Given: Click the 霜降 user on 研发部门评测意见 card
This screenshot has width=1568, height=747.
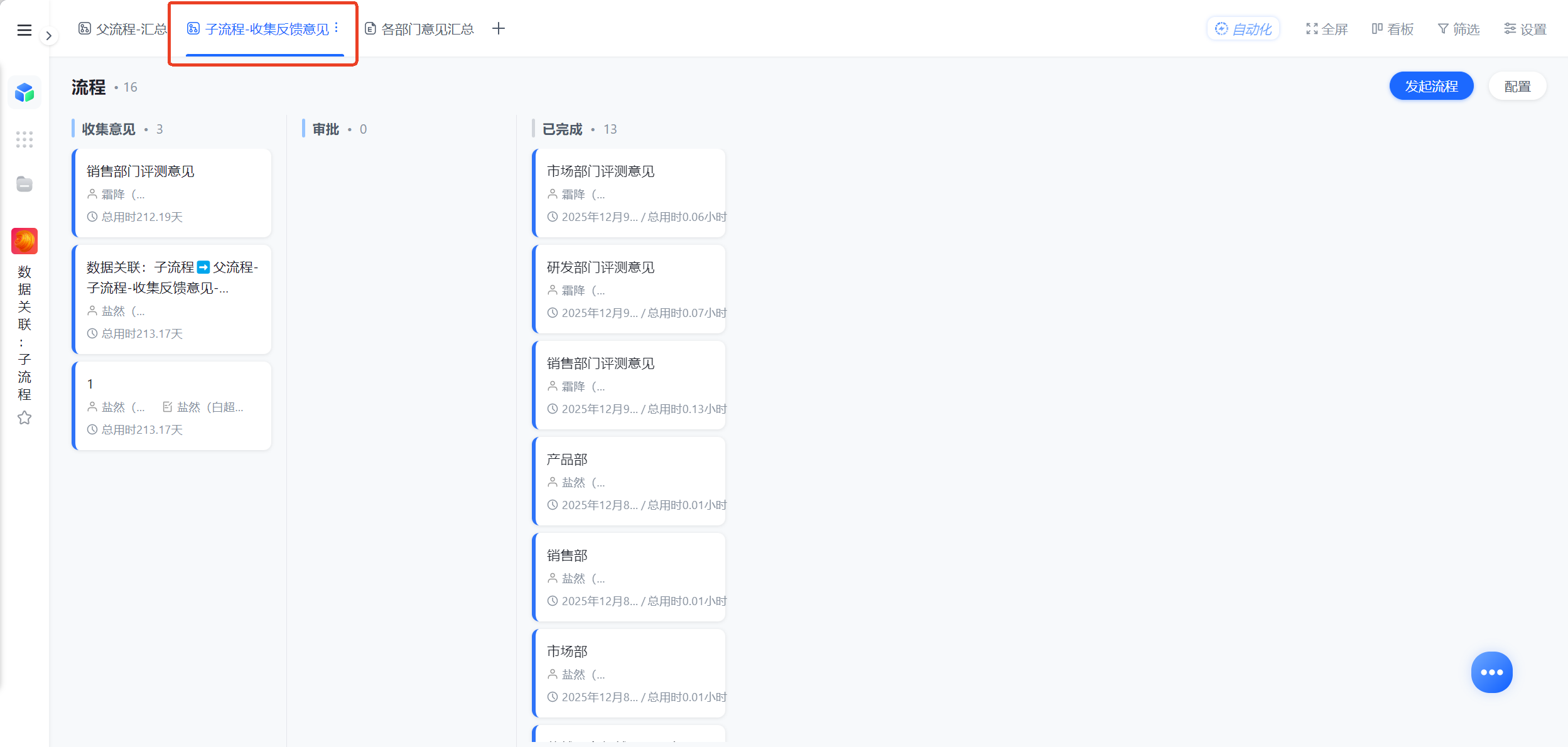Looking at the screenshot, I should pyautogui.click(x=583, y=290).
